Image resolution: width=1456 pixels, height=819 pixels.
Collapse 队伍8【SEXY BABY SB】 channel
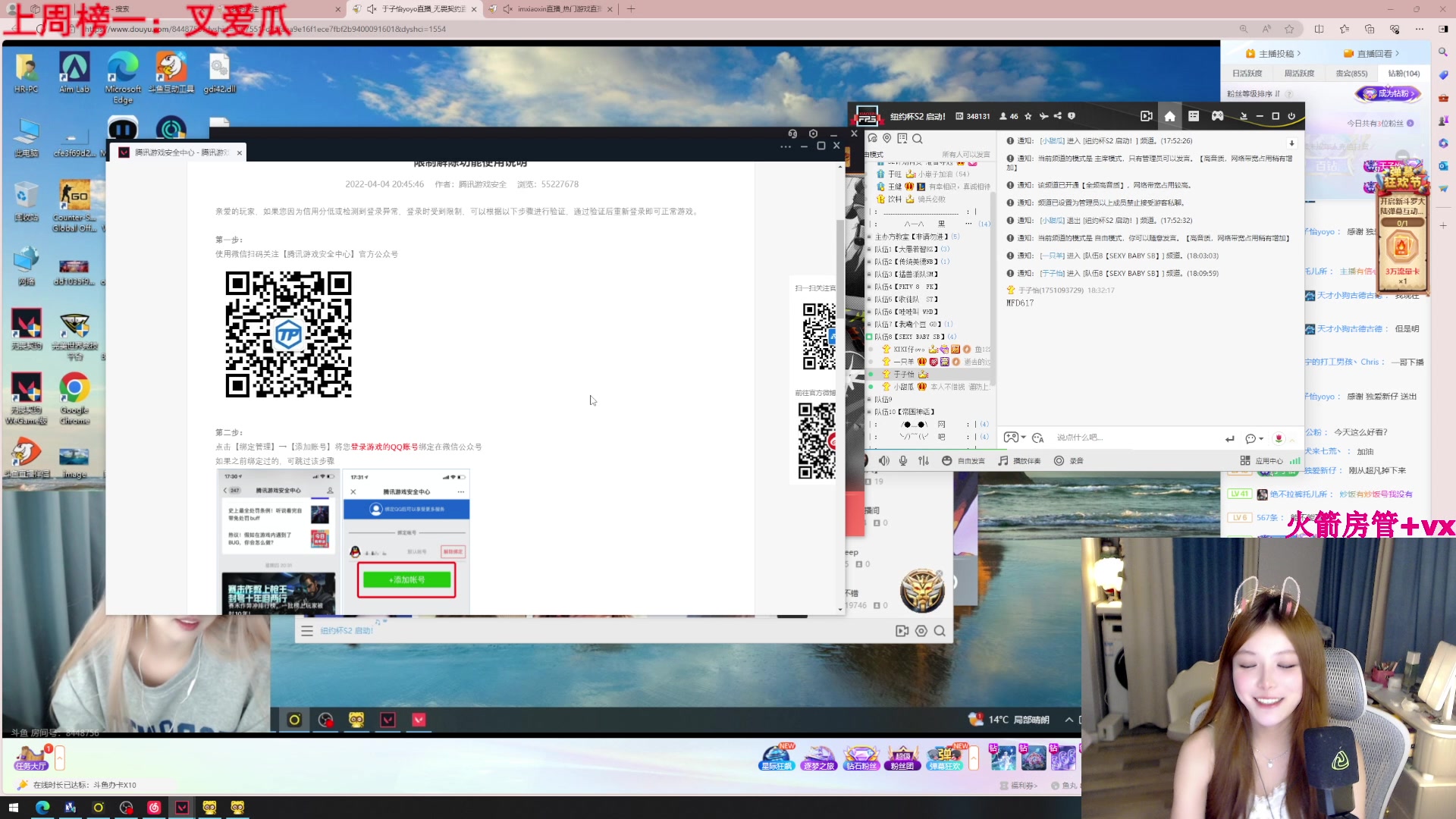click(x=870, y=337)
